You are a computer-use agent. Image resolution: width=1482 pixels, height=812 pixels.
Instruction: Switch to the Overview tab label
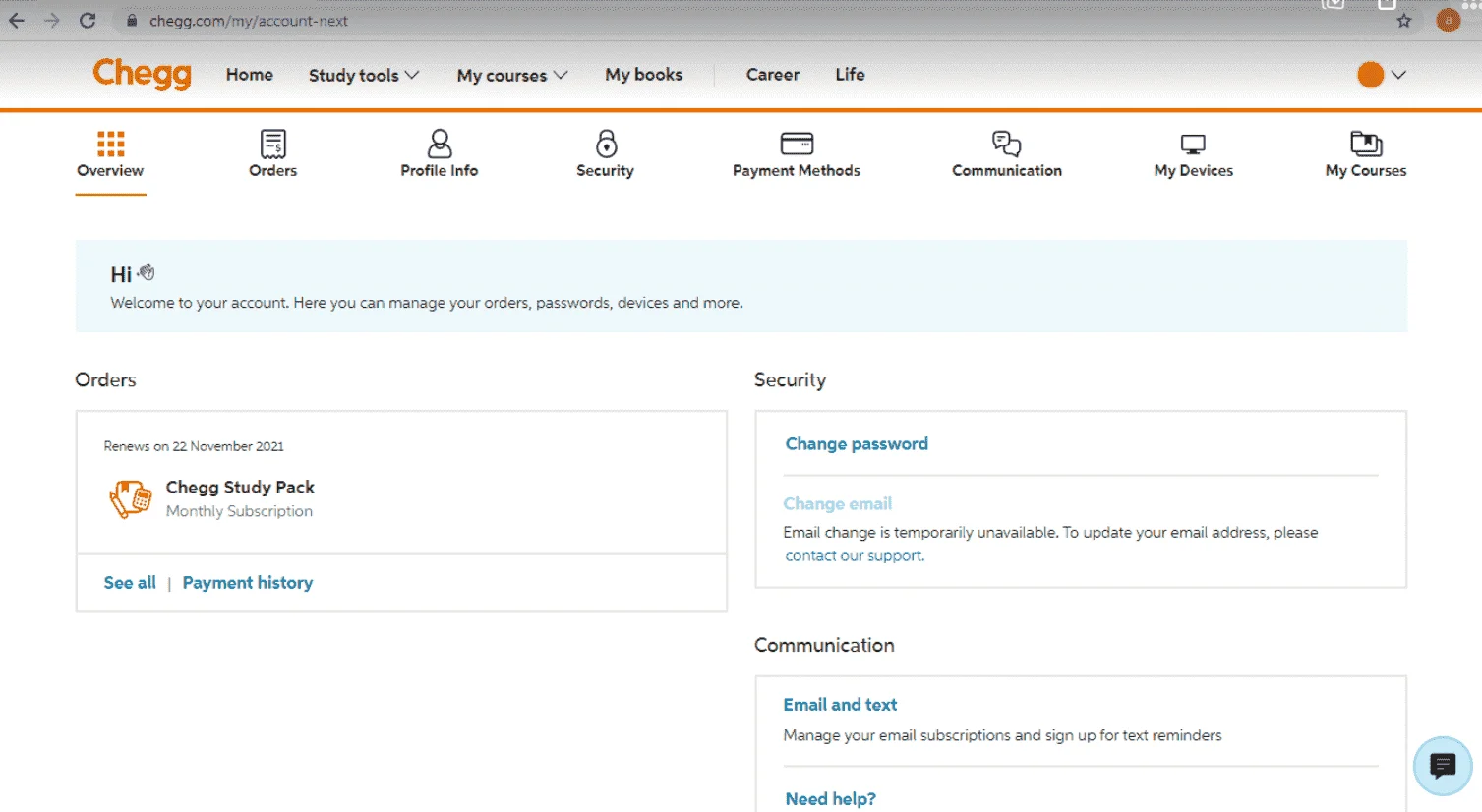tap(110, 171)
